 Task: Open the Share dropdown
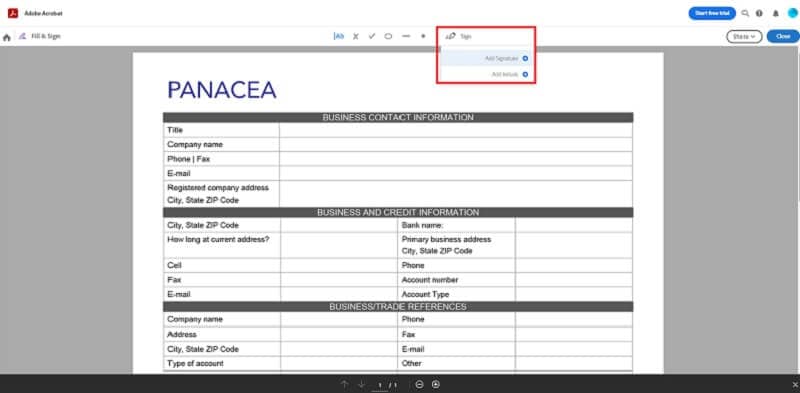pyautogui.click(x=744, y=37)
